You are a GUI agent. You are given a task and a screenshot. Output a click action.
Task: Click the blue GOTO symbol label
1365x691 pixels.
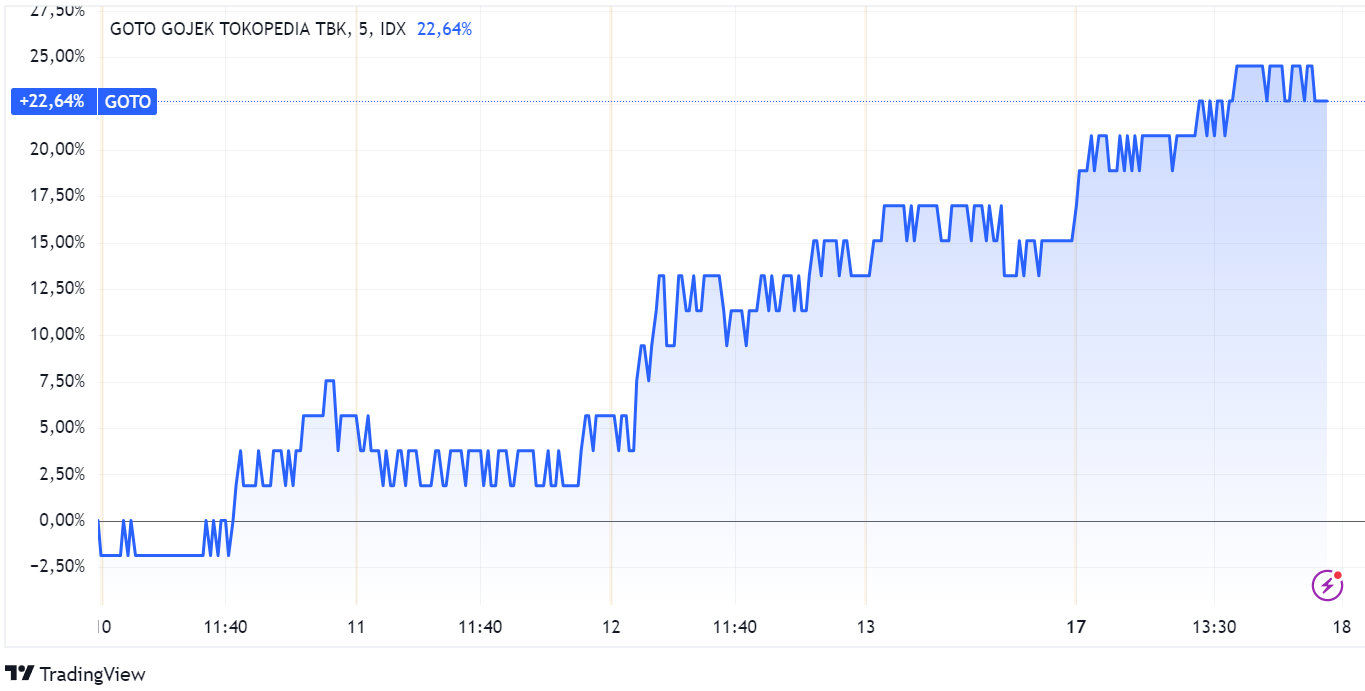[127, 101]
